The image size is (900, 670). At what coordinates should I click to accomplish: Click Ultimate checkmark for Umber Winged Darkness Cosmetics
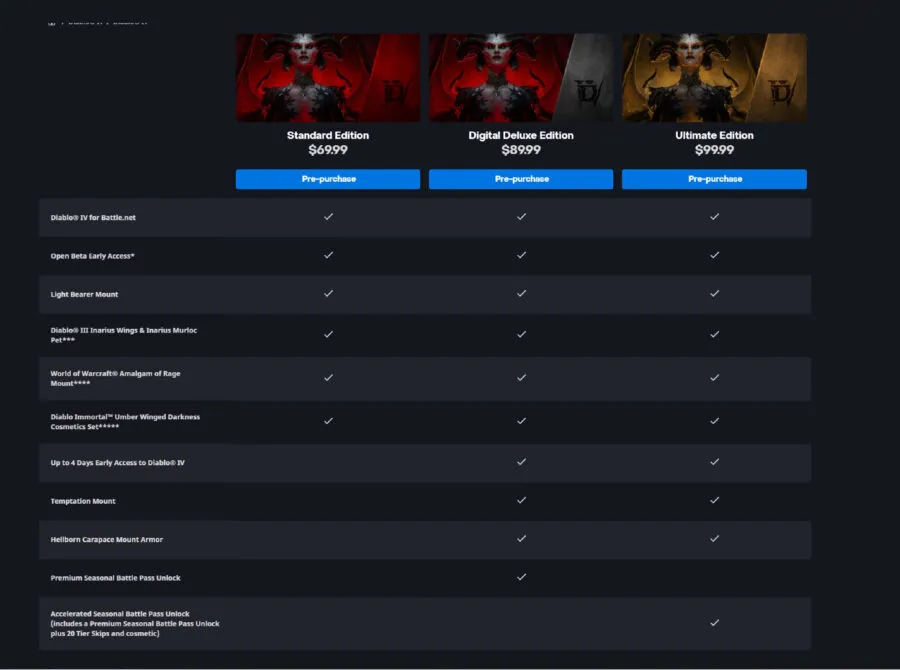(x=714, y=421)
